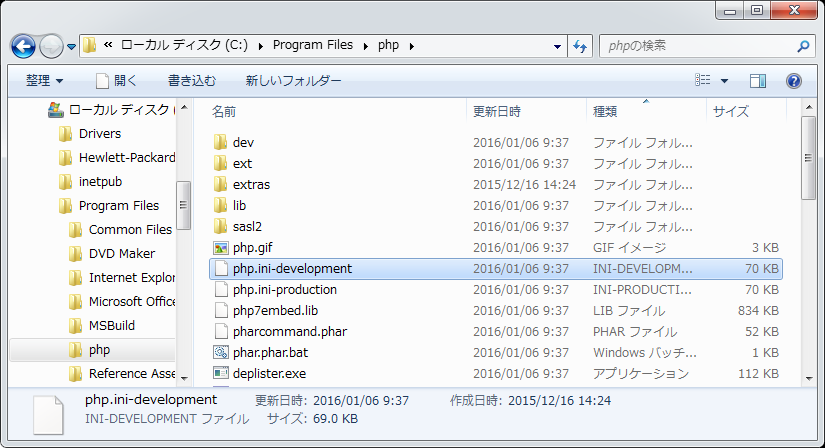Click the refresh icon beside address bar

pyautogui.click(x=580, y=46)
